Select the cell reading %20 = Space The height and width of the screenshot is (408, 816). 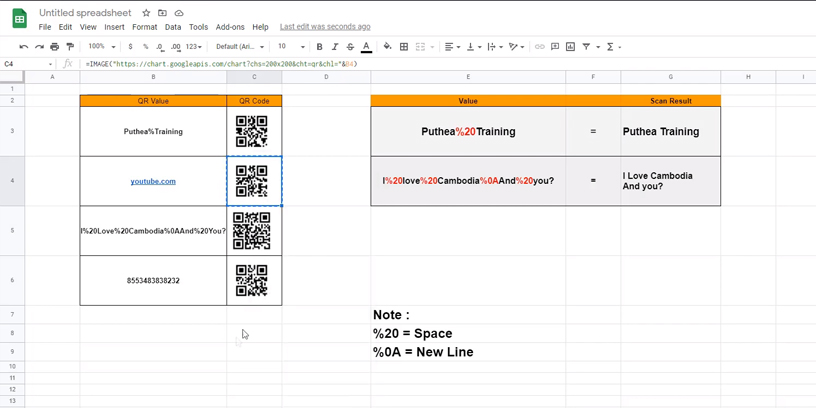(468, 334)
